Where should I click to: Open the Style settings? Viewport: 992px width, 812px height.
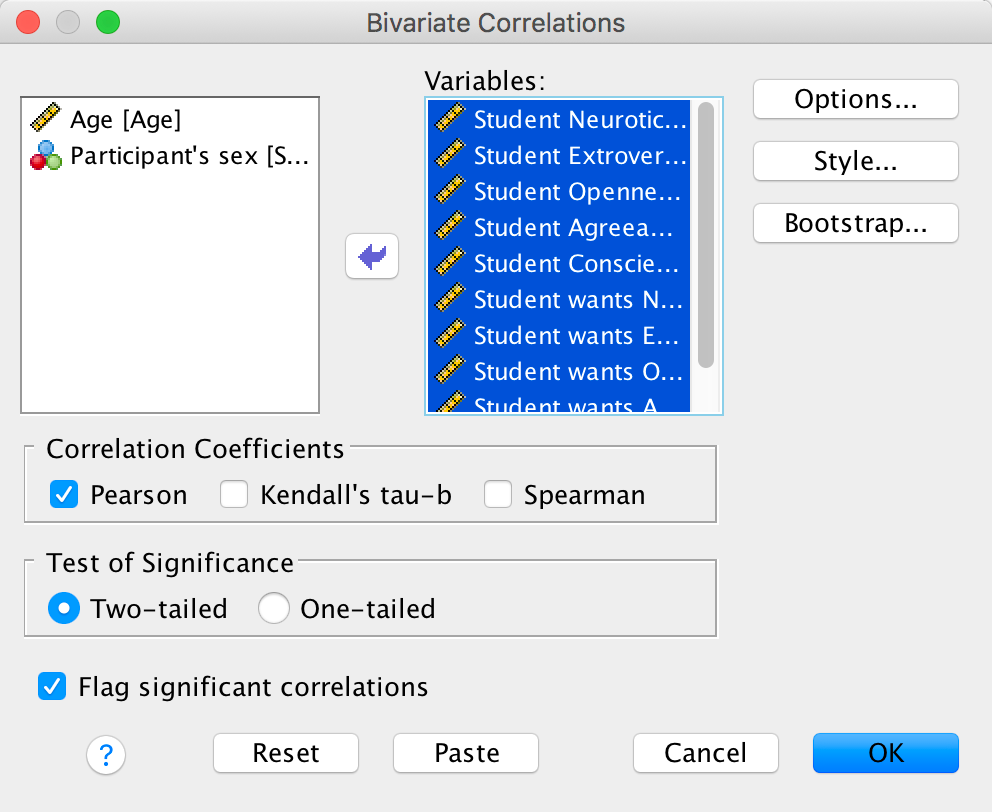coord(855,161)
